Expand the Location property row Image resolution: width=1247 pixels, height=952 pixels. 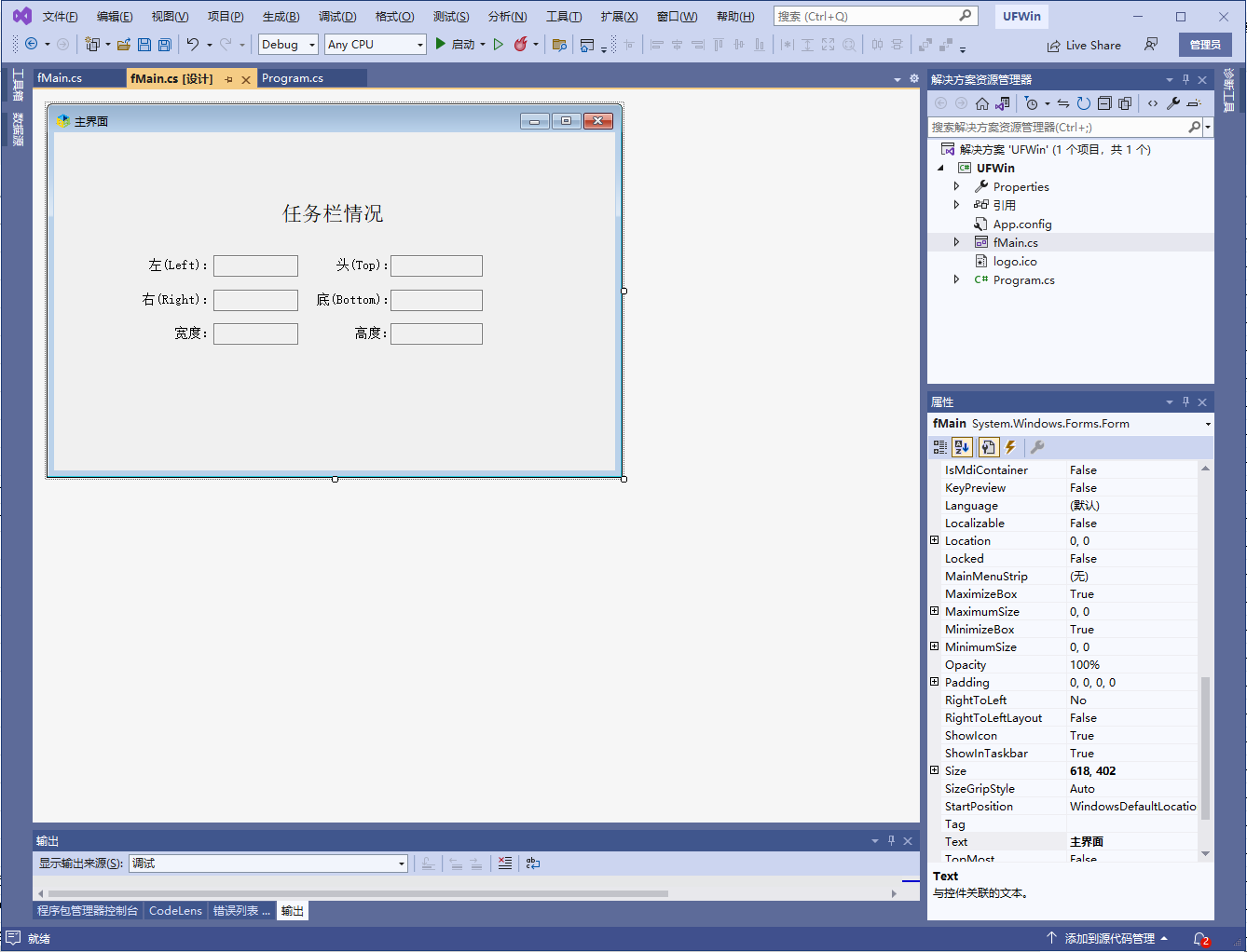click(935, 540)
